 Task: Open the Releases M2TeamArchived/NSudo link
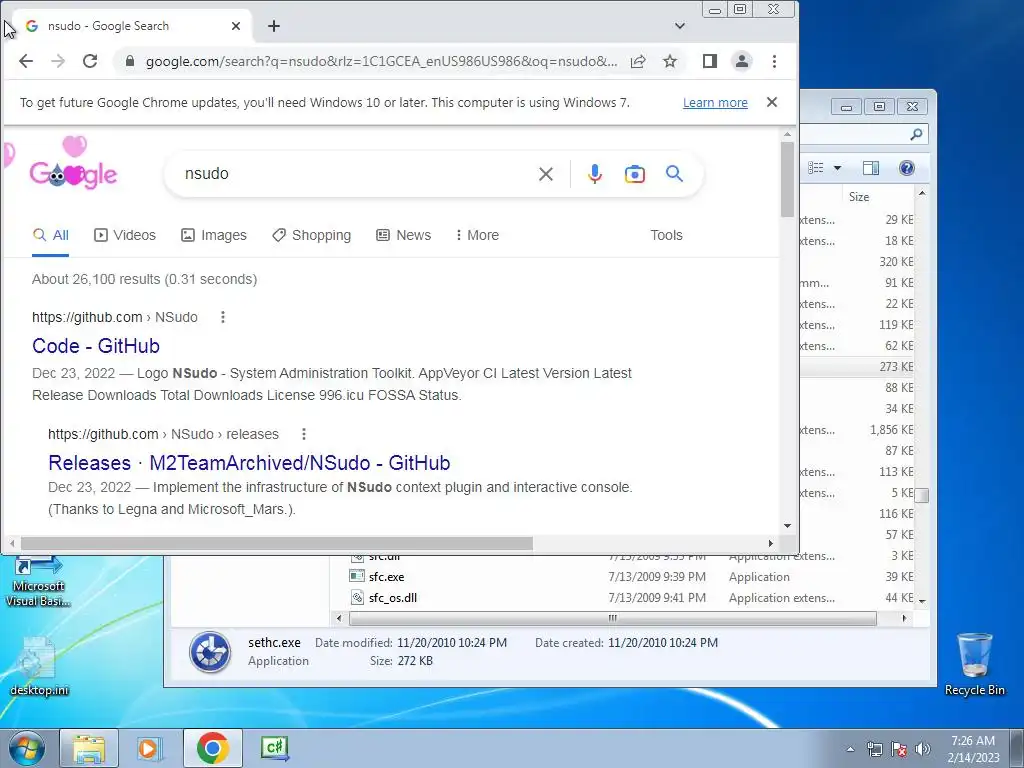[x=249, y=463]
